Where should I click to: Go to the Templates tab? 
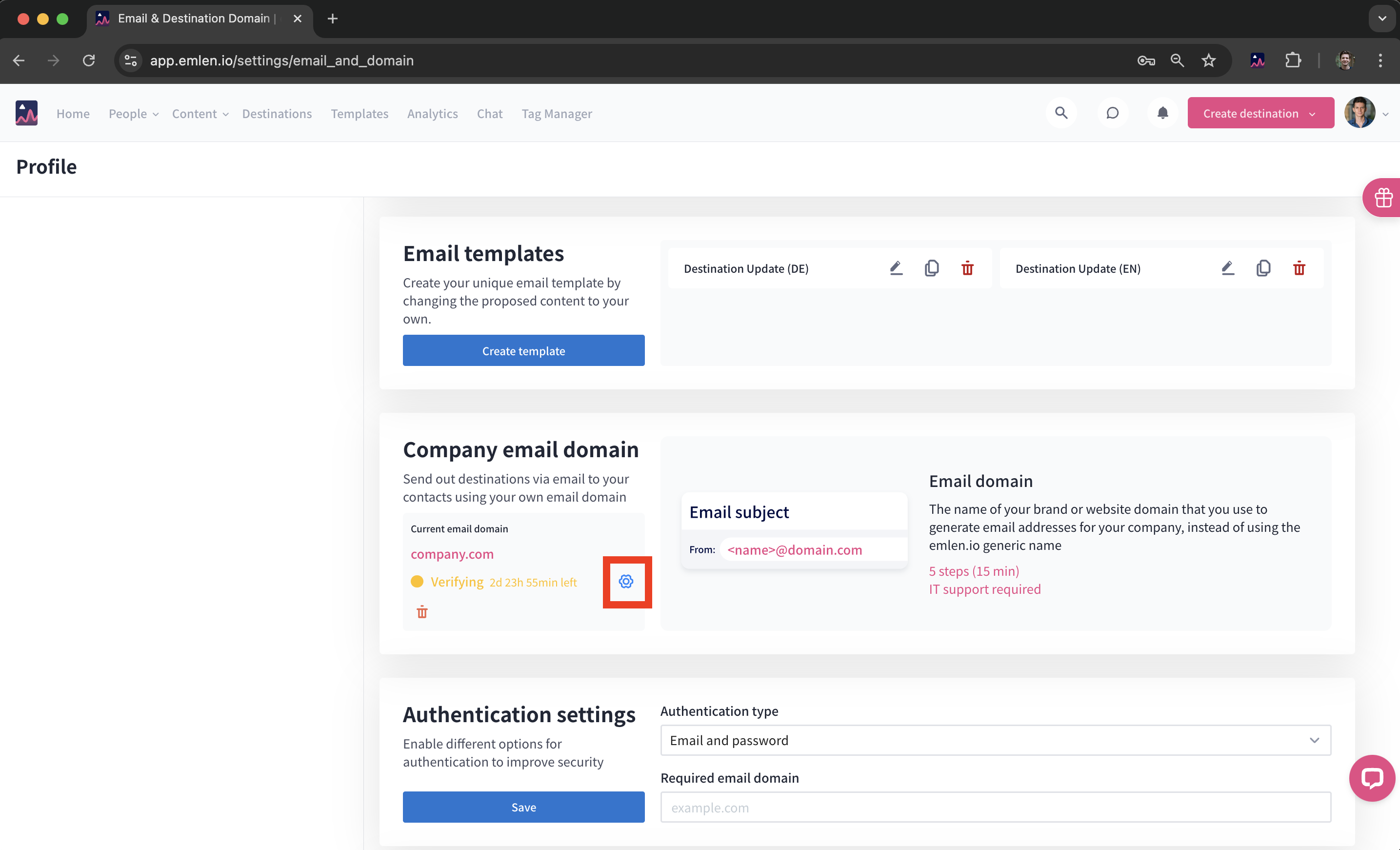click(359, 114)
